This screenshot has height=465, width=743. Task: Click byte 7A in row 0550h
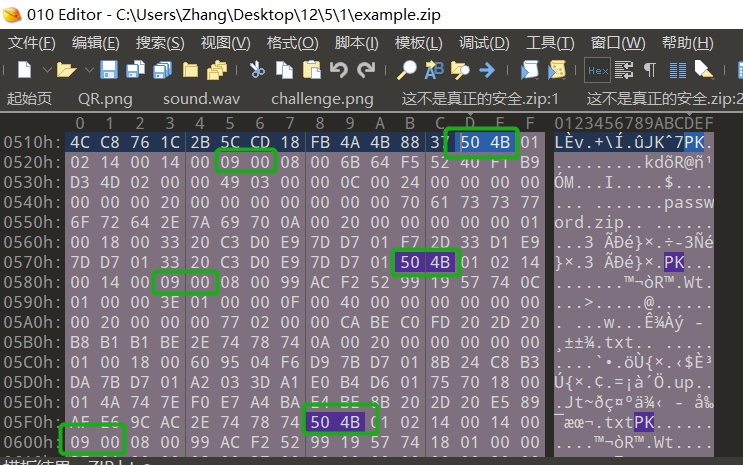coord(200,222)
